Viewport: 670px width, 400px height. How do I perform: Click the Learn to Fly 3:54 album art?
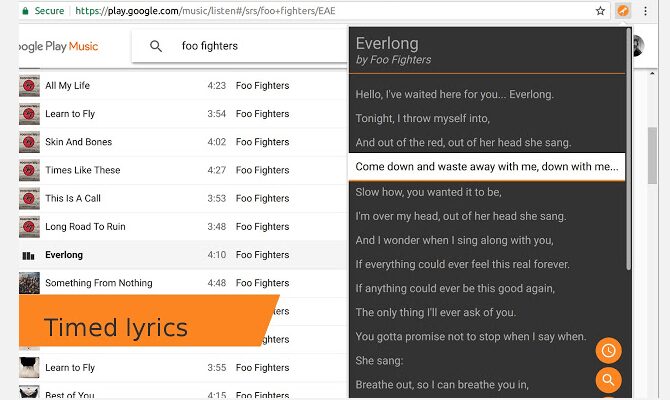click(x=29, y=114)
